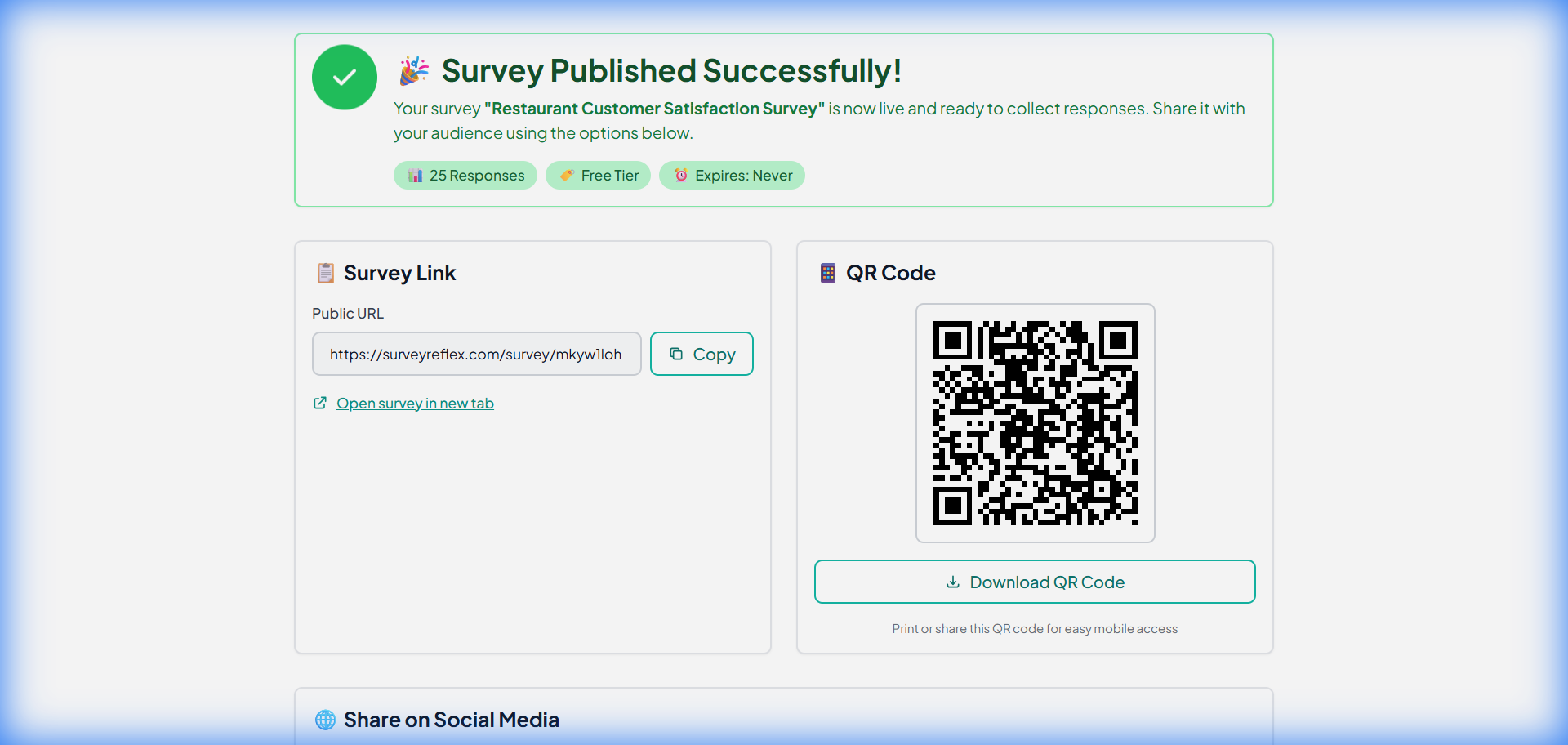Copy the survey public URL

(702, 353)
